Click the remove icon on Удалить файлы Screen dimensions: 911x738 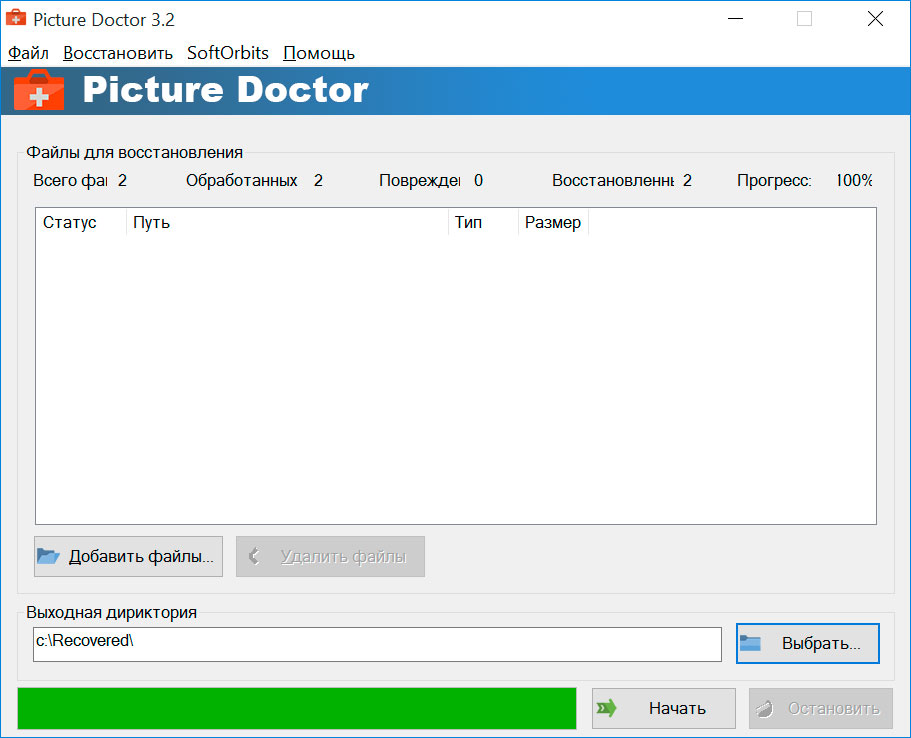[x=254, y=556]
